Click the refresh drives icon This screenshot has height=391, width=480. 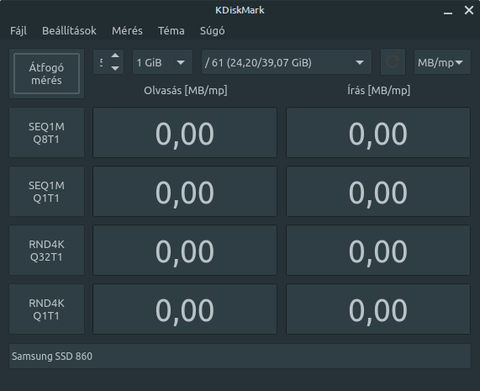pyautogui.click(x=393, y=62)
